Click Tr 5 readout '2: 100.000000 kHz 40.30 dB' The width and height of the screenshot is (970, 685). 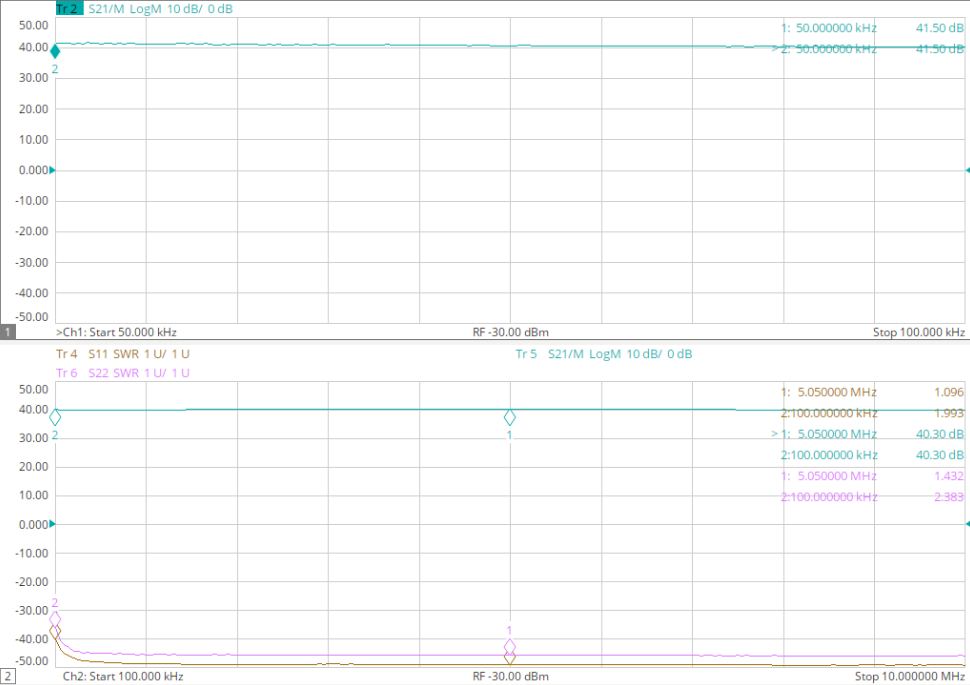pos(872,455)
